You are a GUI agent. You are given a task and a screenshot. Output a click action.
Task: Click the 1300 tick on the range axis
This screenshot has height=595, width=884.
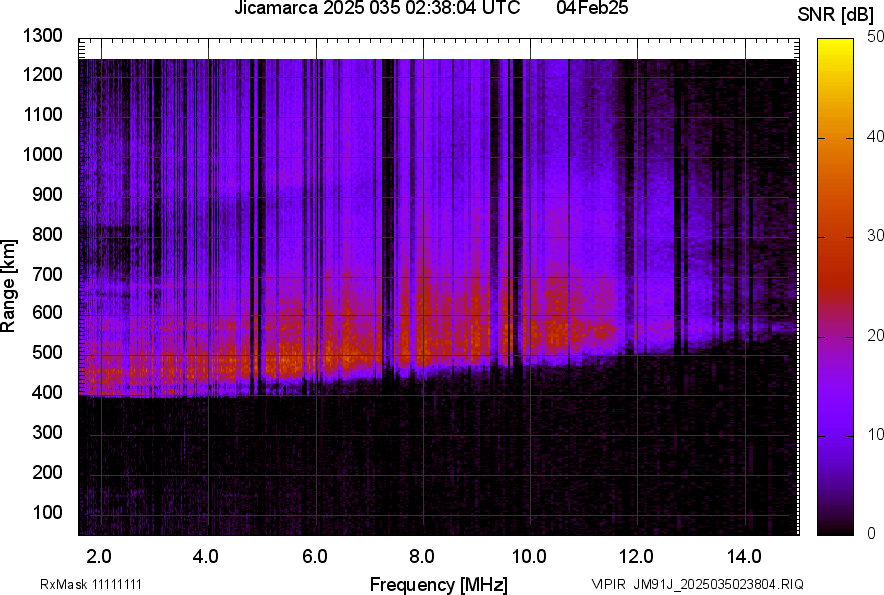pyautogui.click(x=43, y=36)
